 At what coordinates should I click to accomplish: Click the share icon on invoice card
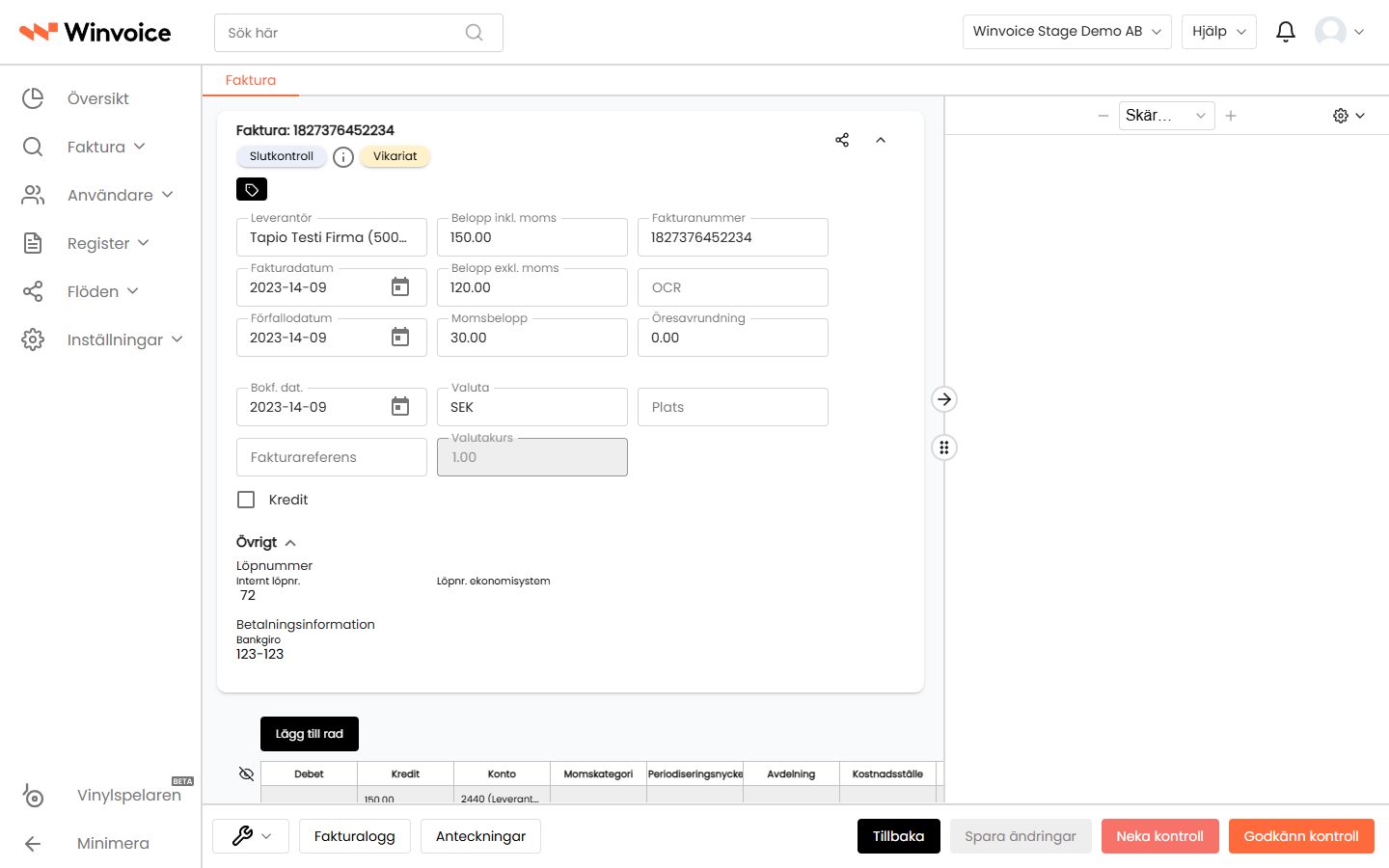coord(842,140)
